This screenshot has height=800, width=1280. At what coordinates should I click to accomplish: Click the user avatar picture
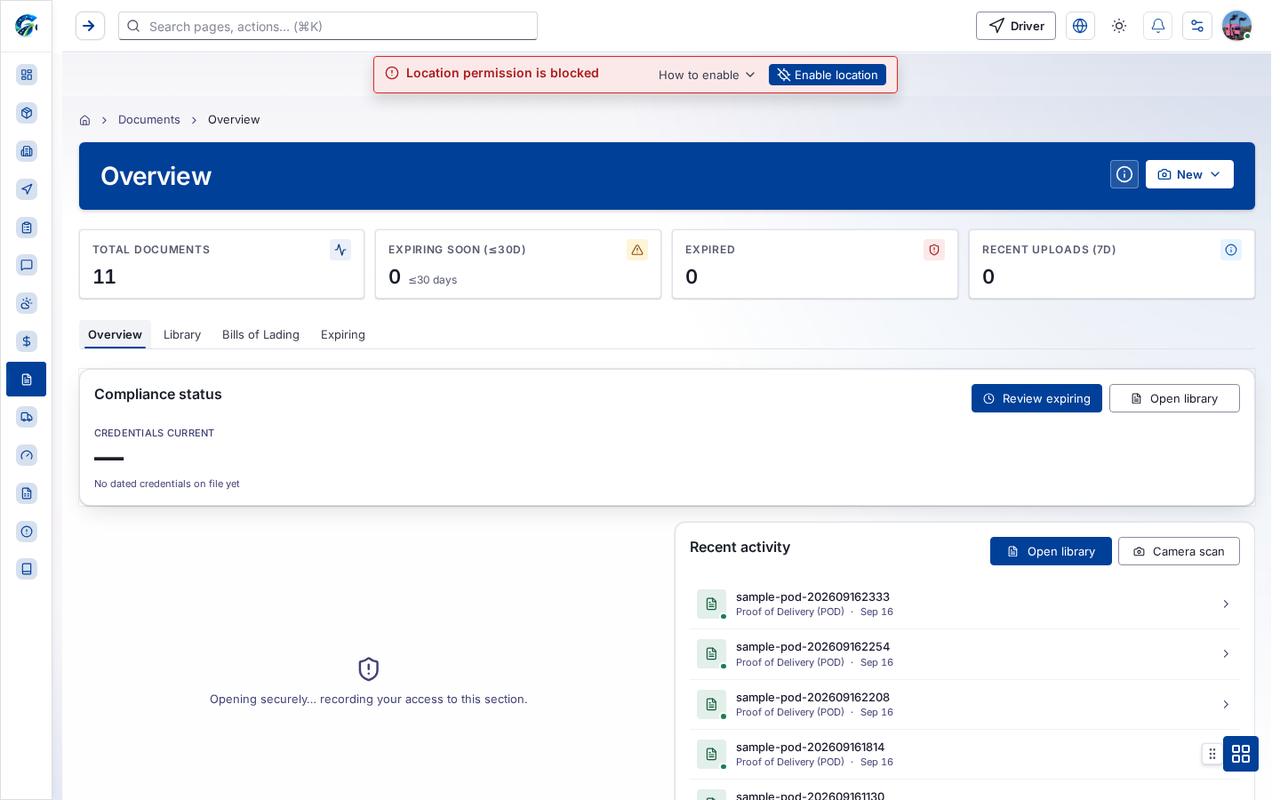(1237, 26)
